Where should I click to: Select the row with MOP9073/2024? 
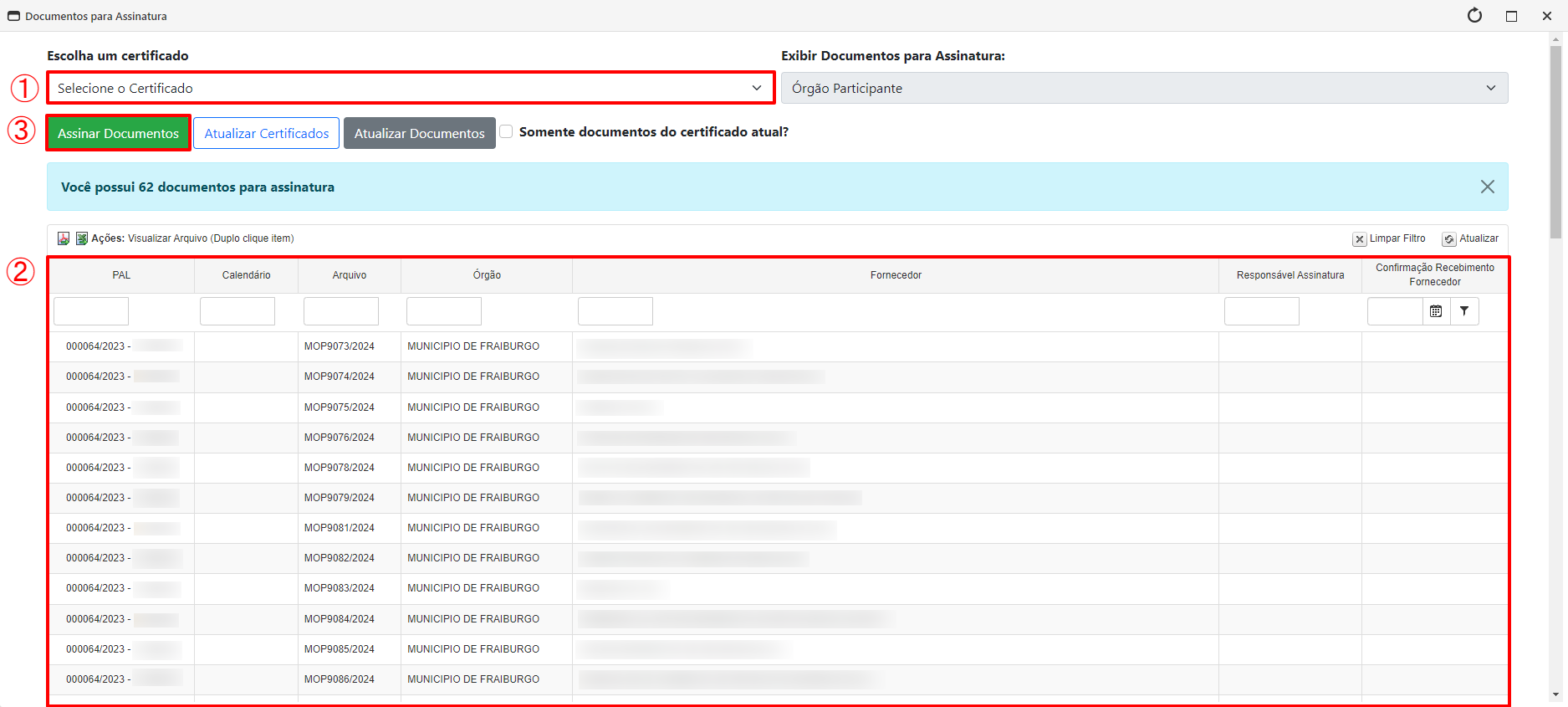coord(340,346)
